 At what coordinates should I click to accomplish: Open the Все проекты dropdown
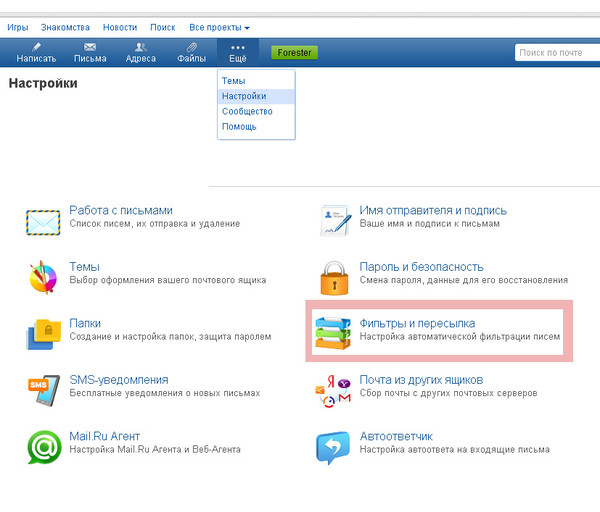(x=219, y=28)
